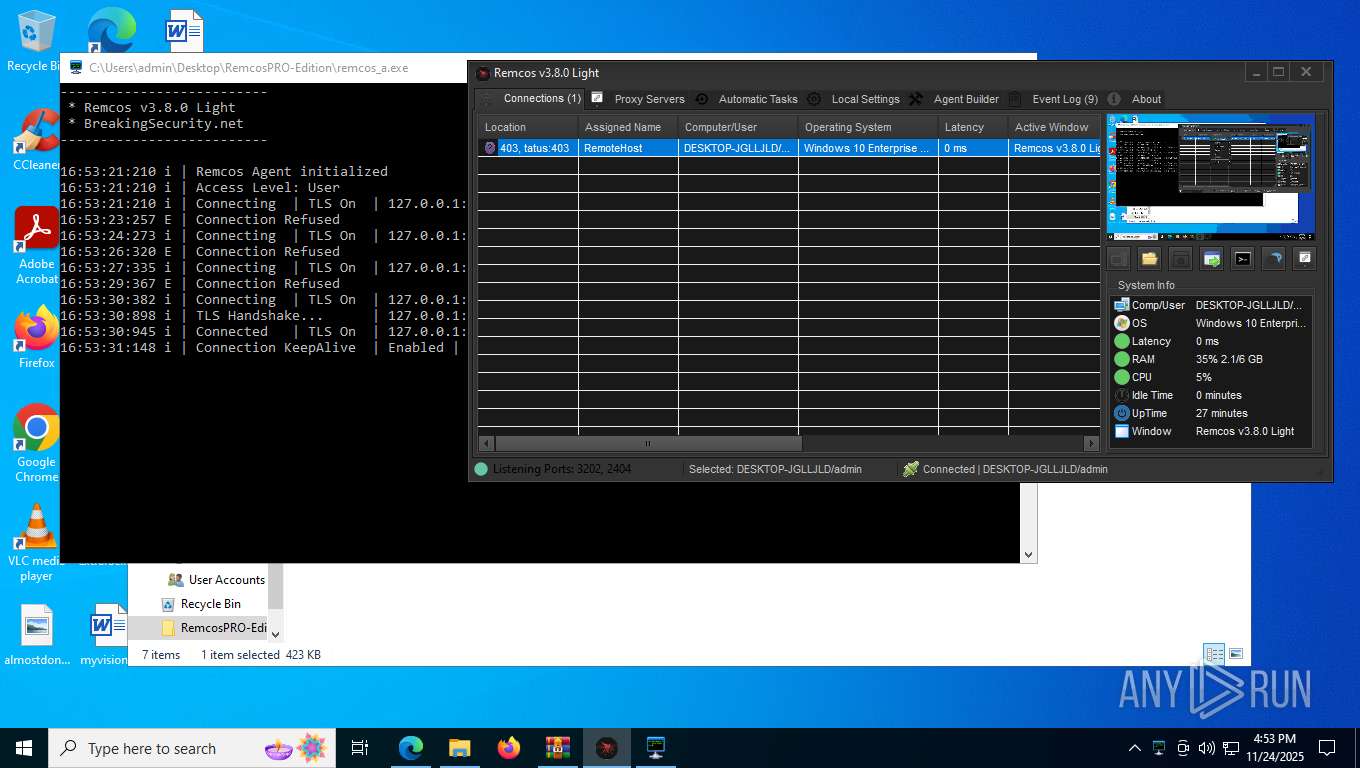The height and width of the screenshot is (768, 1360).
Task: Open the Microsoft Edge desktop shortcut
Action: (110, 32)
